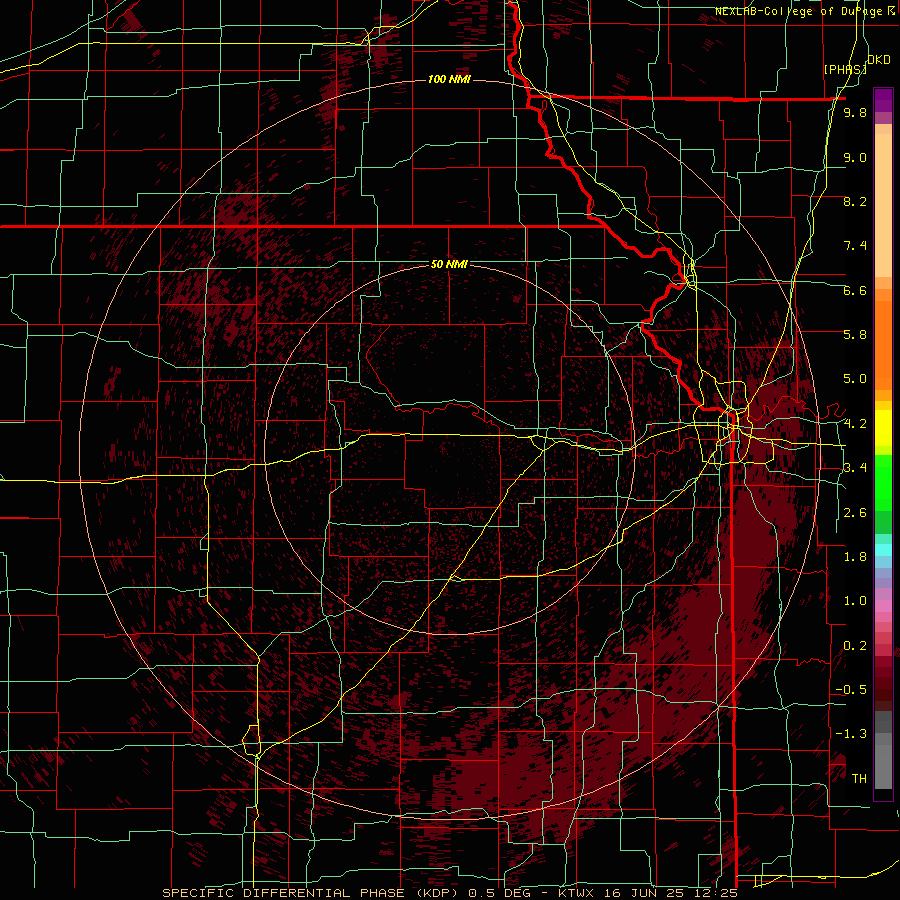Click the "100 NMI" range ring label
900x900 pixels.
(x=449, y=79)
